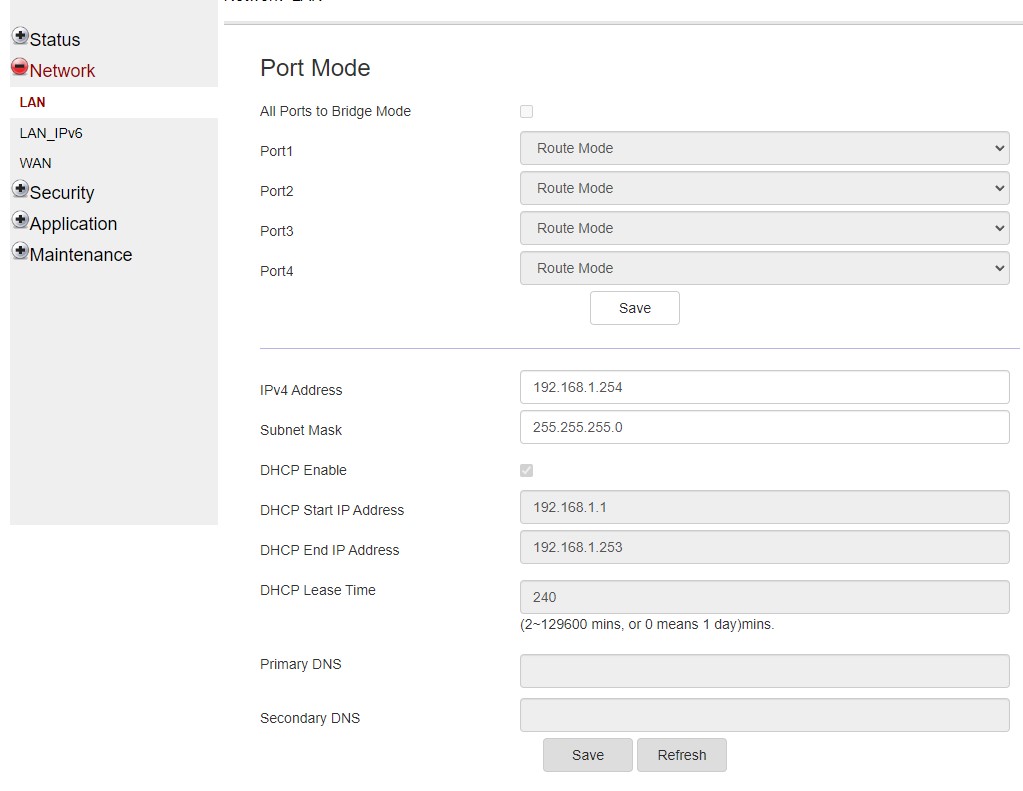Open the Port2 mode dropdown
Image resolution: width=1023 pixels, height=791 pixels.
[x=764, y=188]
